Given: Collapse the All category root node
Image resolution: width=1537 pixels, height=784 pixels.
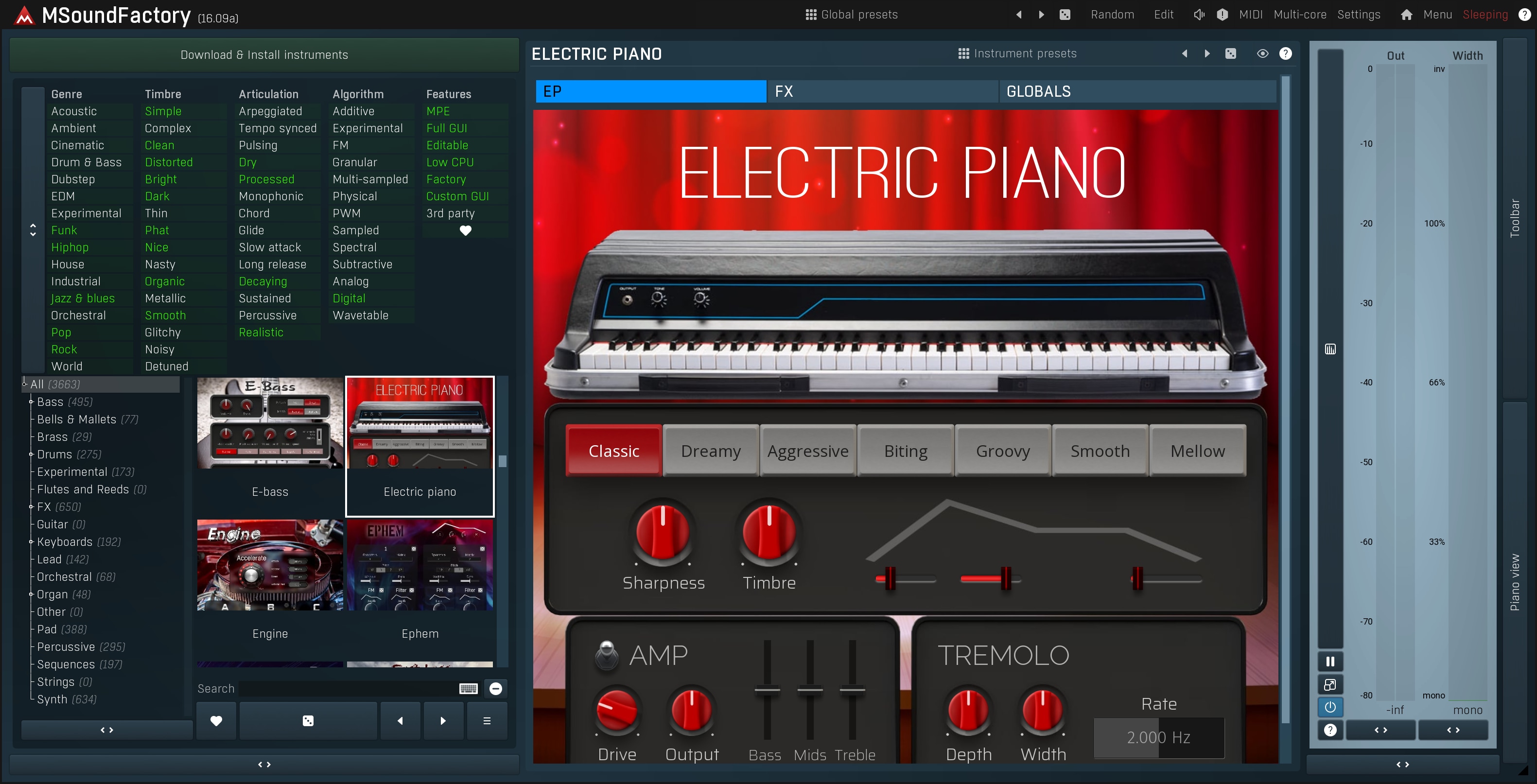Looking at the screenshot, I should (24, 383).
